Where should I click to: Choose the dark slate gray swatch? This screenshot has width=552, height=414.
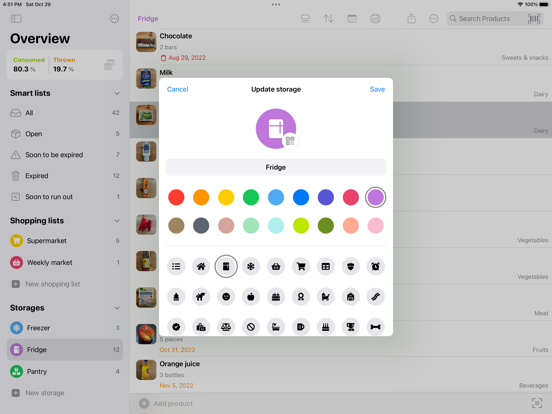[201, 226]
